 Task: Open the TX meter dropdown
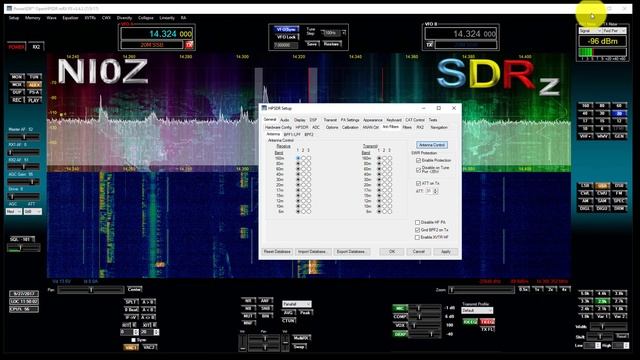tap(614, 31)
